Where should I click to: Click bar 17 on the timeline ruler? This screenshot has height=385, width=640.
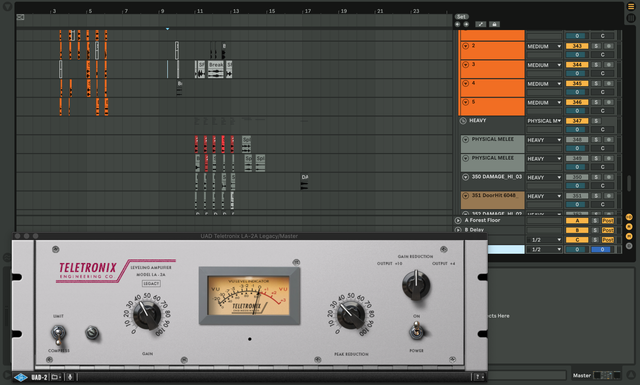[308, 11]
